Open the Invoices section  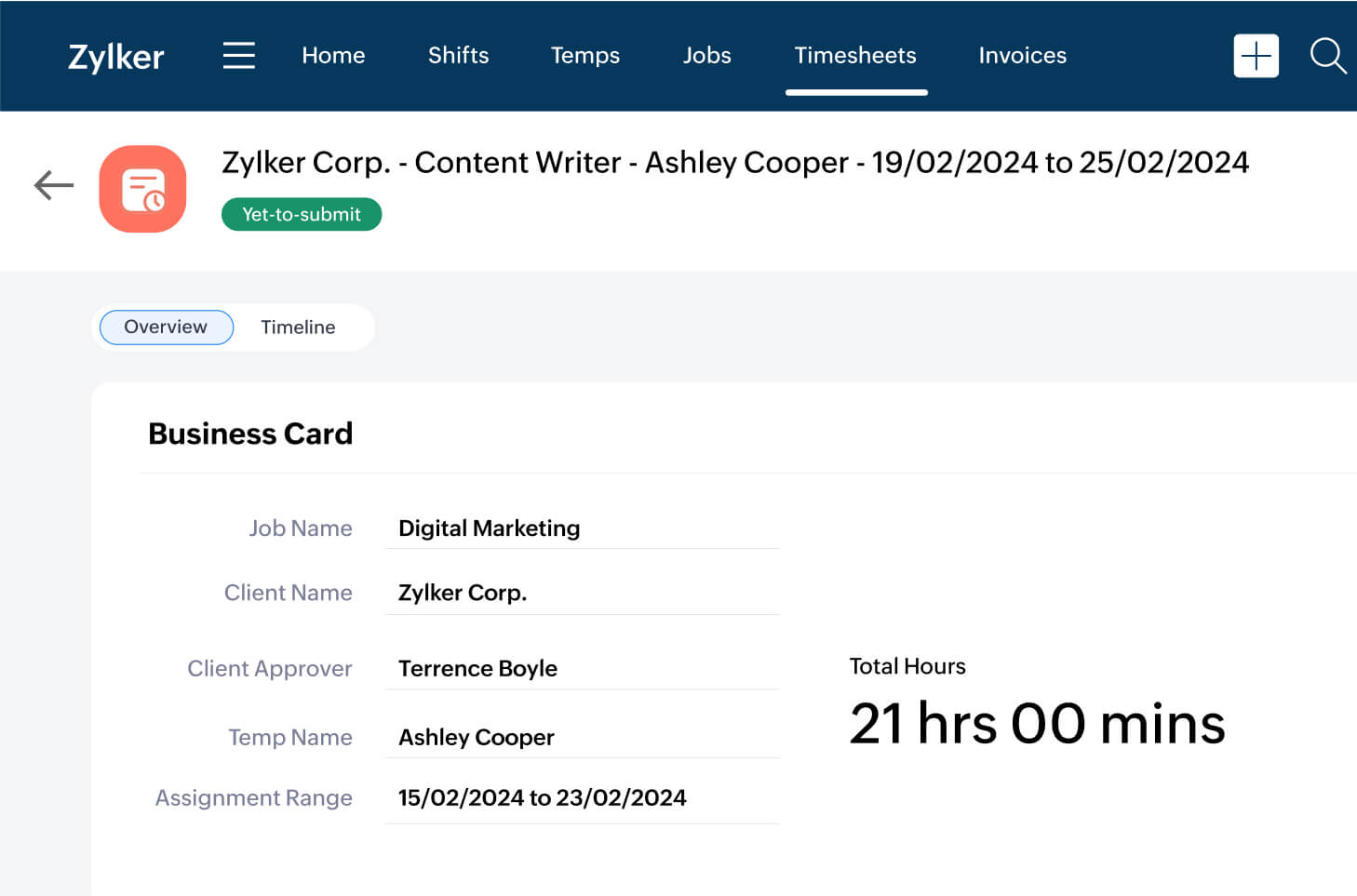pos(1022,56)
